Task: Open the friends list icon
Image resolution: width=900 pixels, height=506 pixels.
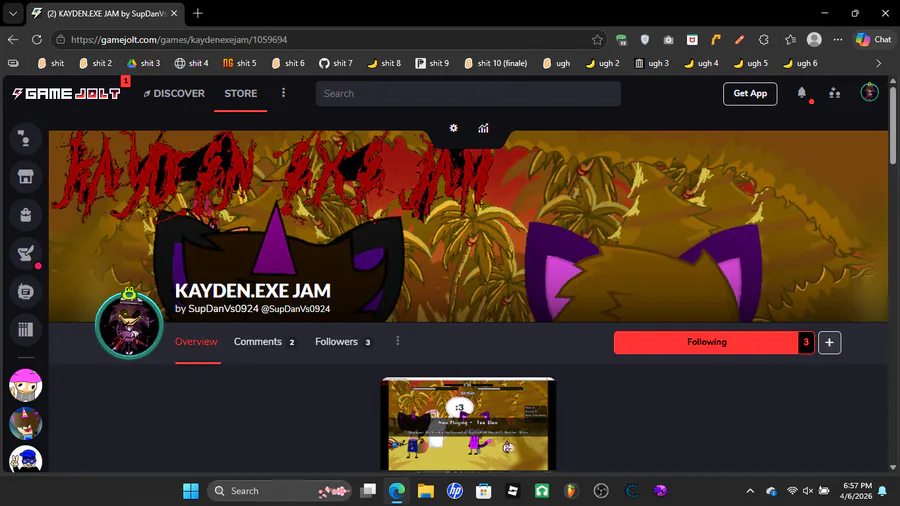Action: (x=835, y=93)
